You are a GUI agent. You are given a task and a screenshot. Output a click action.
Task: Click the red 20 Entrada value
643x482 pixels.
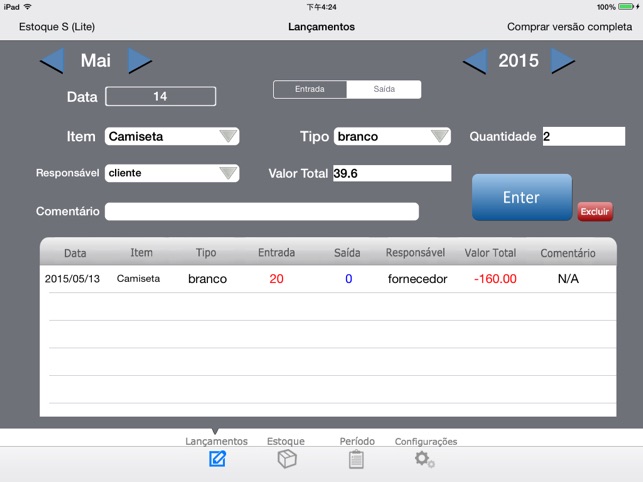276,279
